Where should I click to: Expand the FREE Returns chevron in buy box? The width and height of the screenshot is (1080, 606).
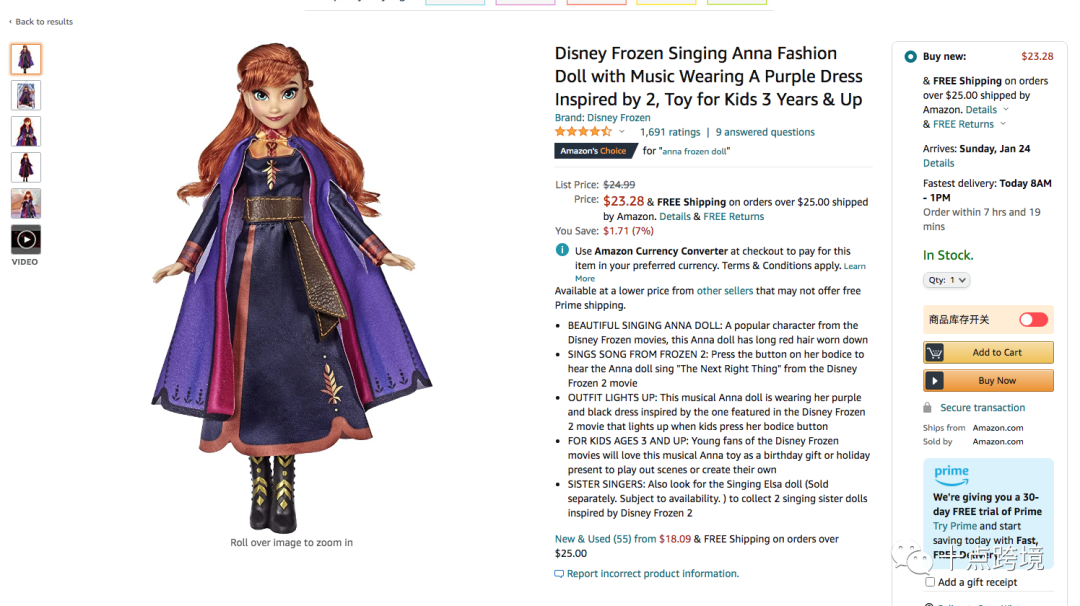pyautogui.click(x=1003, y=124)
